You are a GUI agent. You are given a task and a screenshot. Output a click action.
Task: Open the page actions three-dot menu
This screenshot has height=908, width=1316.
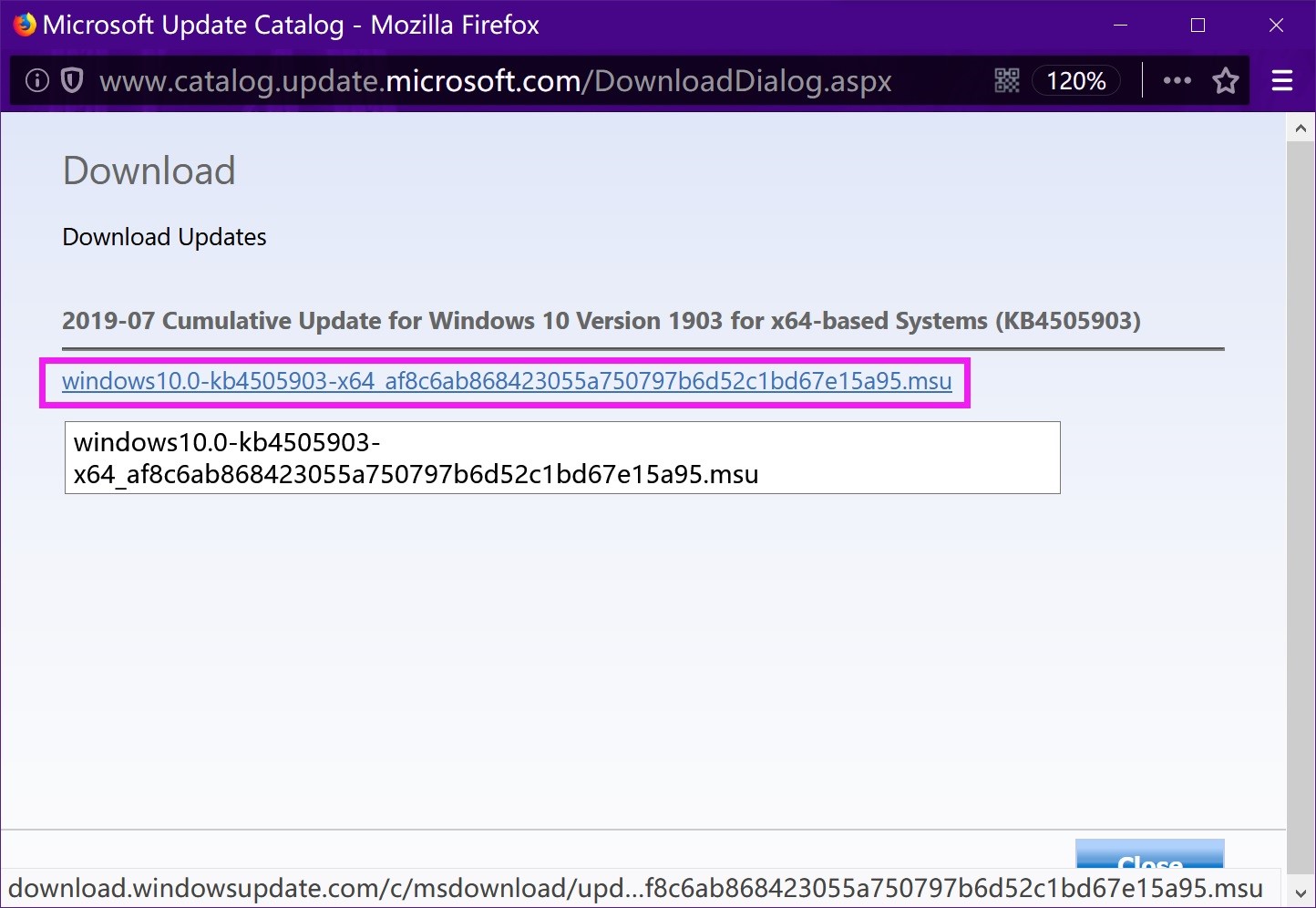coord(1177,81)
